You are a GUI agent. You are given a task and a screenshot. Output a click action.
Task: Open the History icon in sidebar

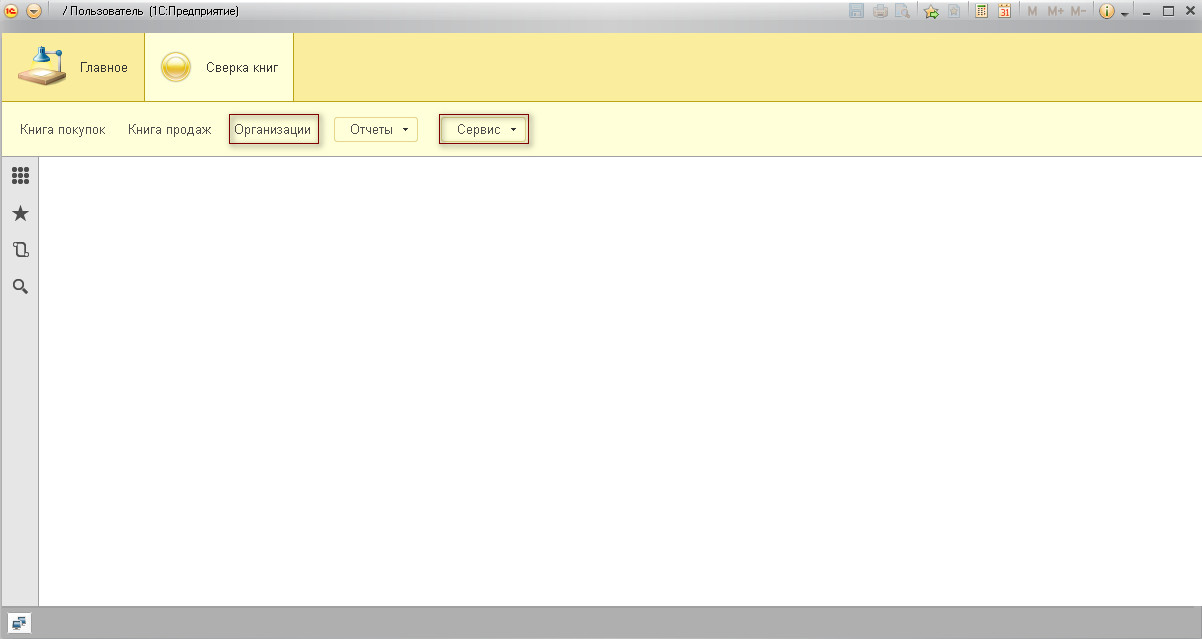(20, 250)
